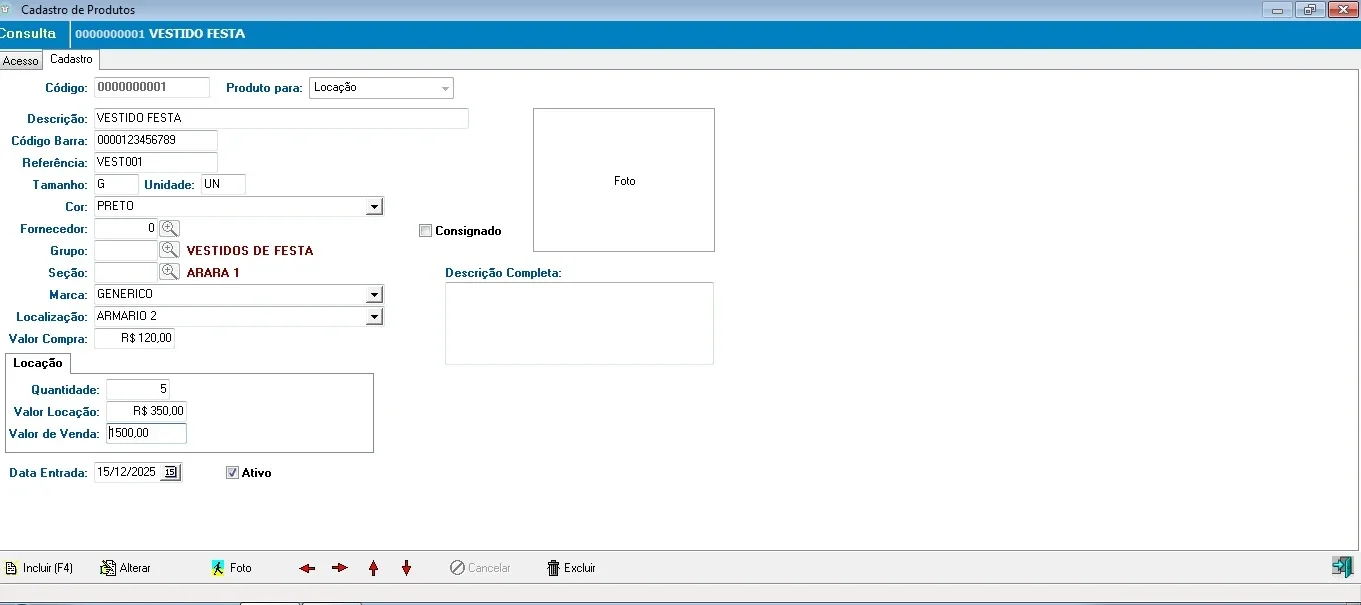The width and height of the screenshot is (1361, 605).
Task: Click the Código Barra field
Action: (x=155, y=140)
